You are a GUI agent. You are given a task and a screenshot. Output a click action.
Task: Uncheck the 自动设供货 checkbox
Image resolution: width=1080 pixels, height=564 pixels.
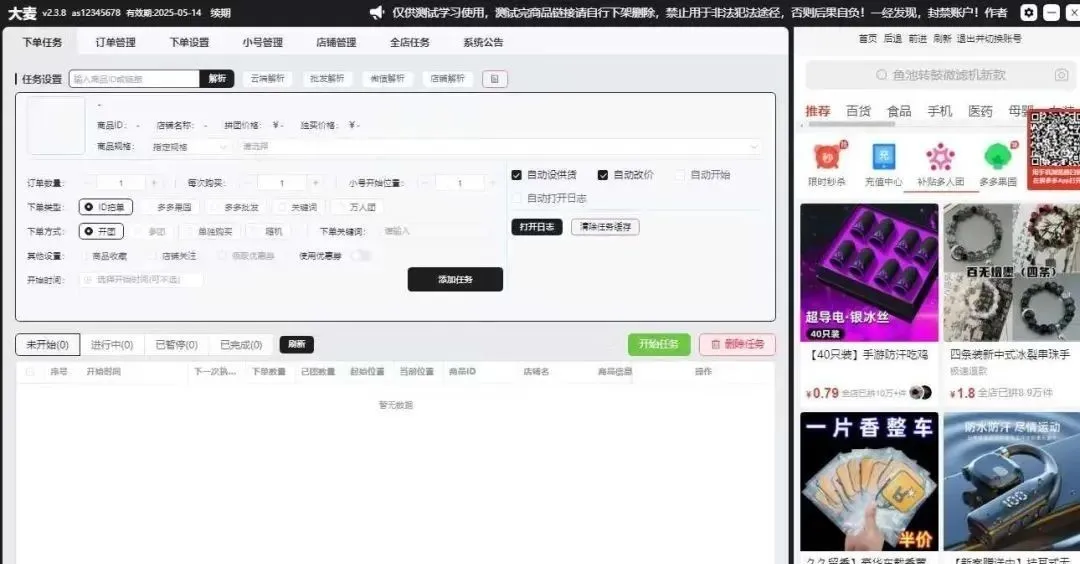[517, 175]
